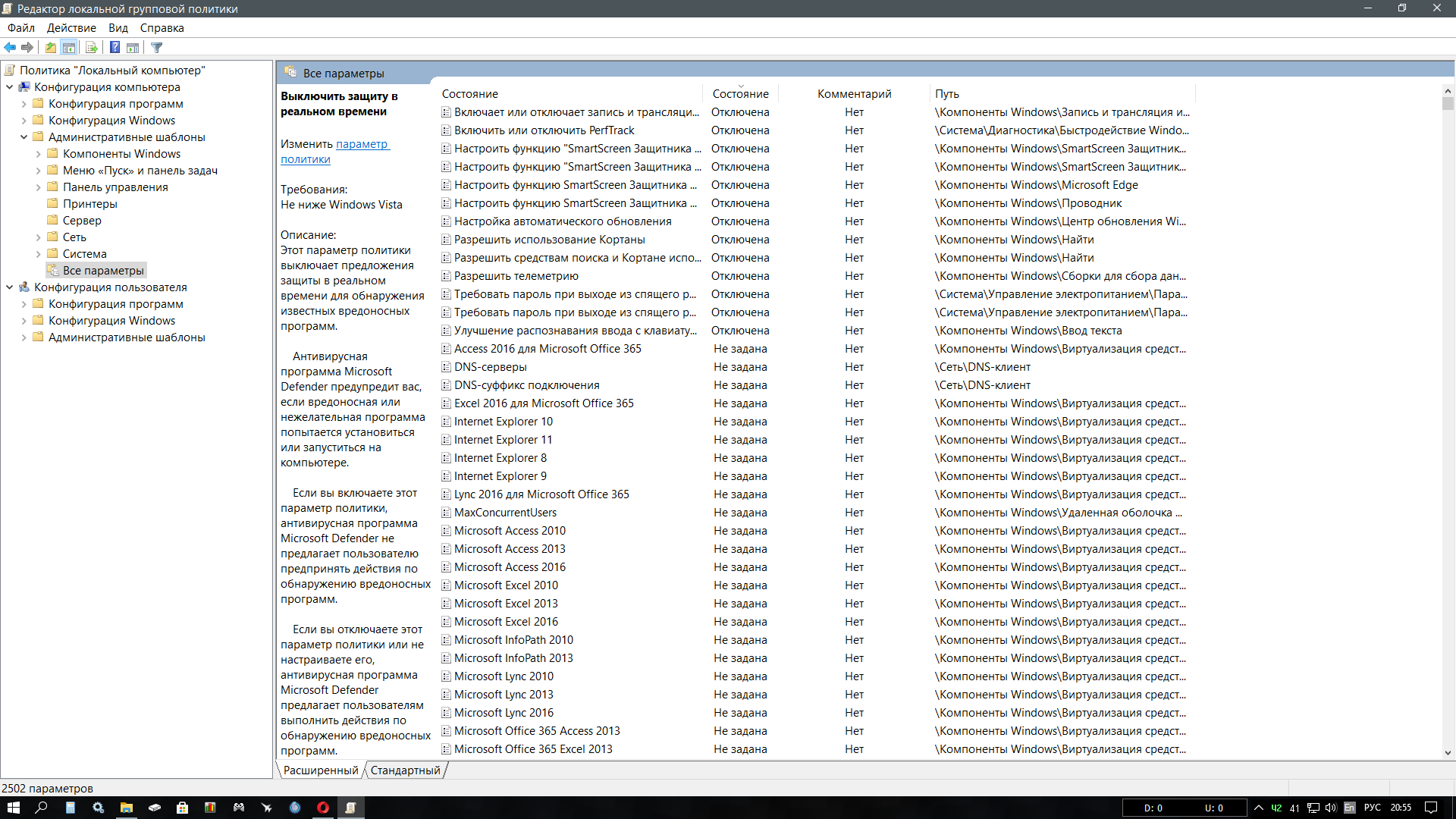Click the Up one level folder icon
The height and width of the screenshot is (819, 1456).
[x=51, y=48]
